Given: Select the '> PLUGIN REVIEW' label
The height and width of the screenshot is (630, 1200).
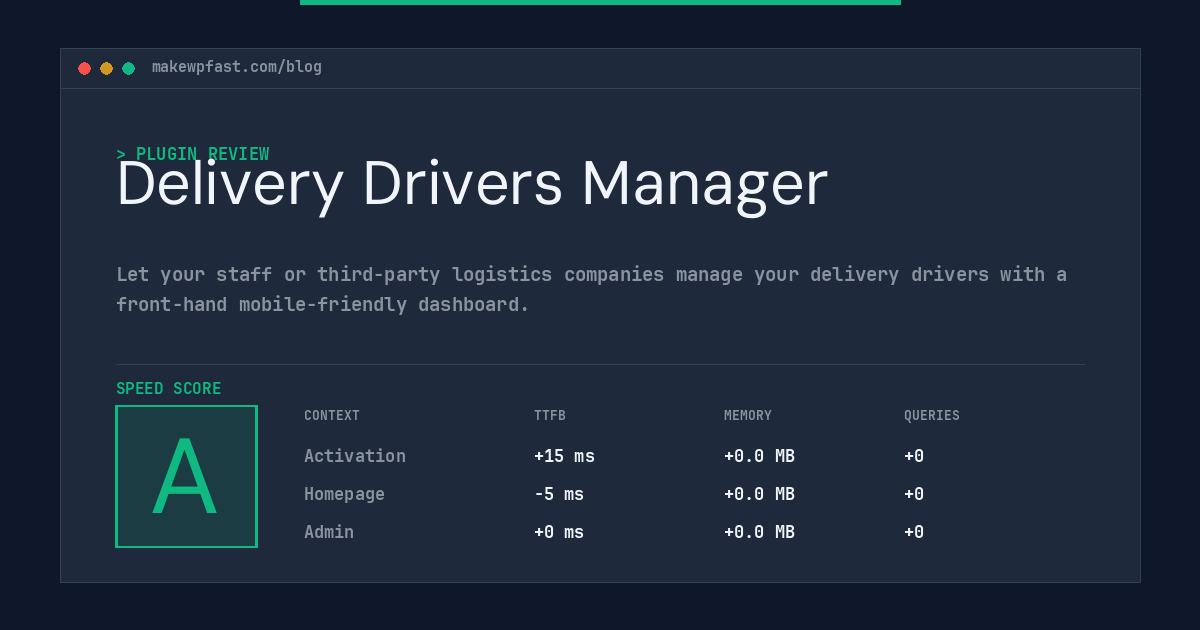Looking at the screenshot, I should [x=193, y=154].
